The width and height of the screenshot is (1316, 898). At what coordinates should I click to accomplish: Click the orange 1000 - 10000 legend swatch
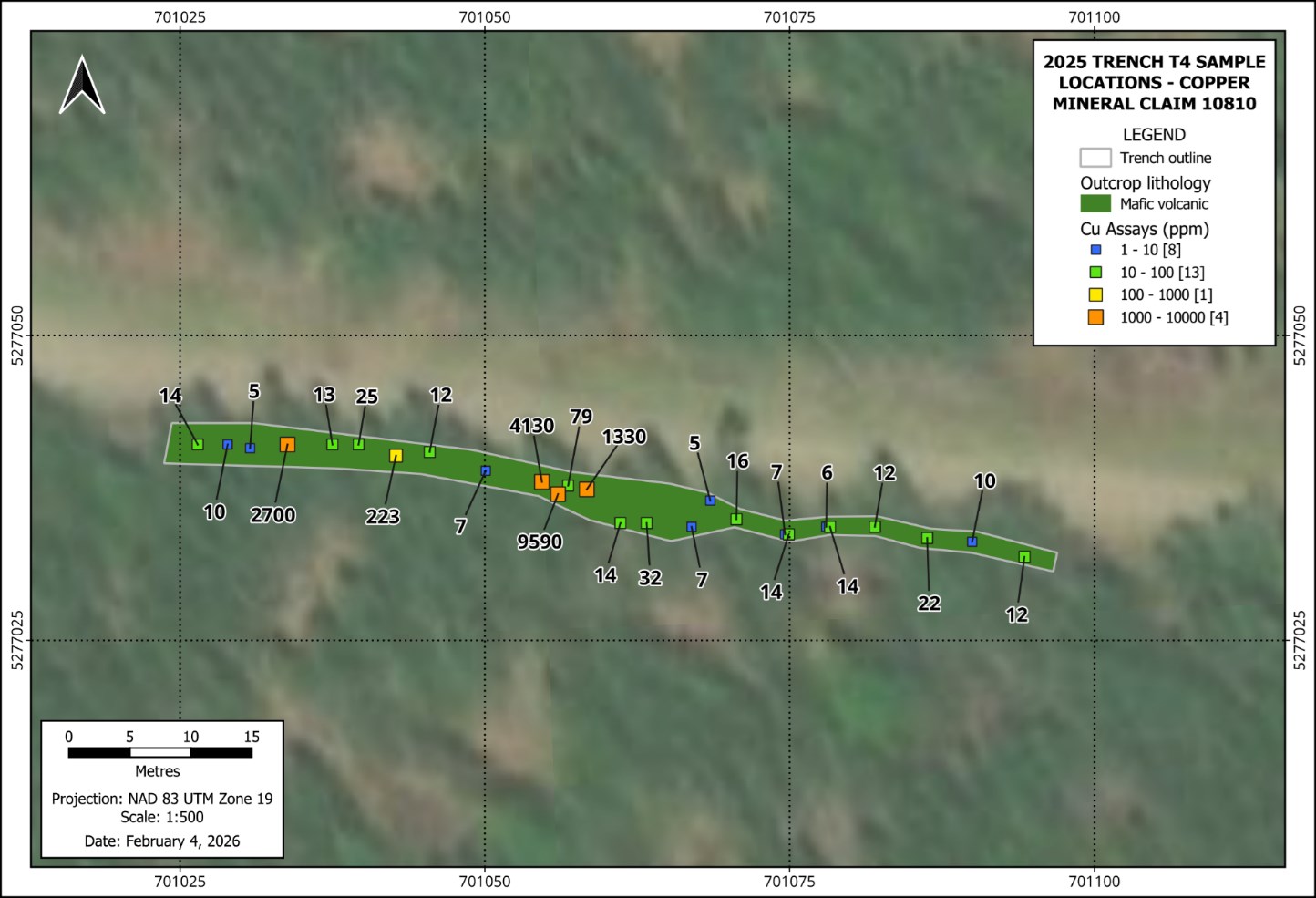(x=1096, y=317)
